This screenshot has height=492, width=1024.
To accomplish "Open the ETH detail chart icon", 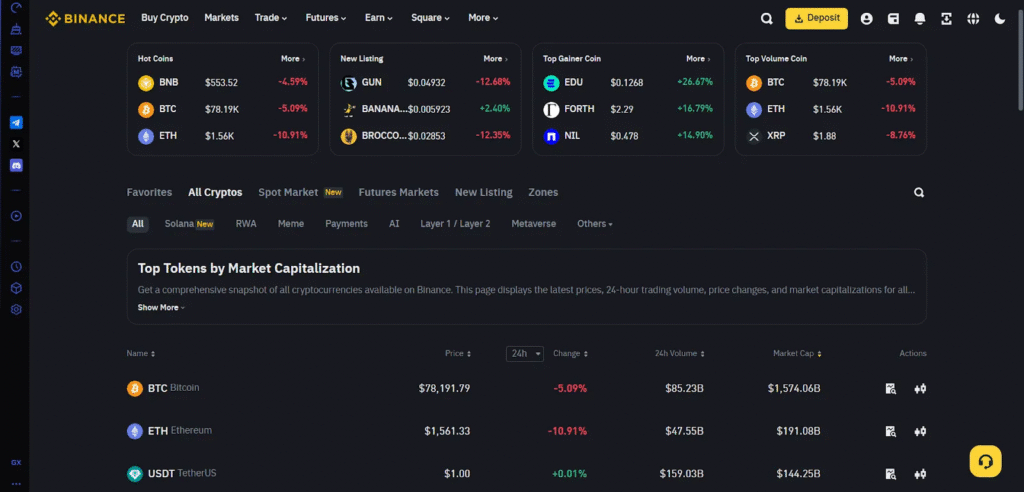I will click(x=890, y=431).
